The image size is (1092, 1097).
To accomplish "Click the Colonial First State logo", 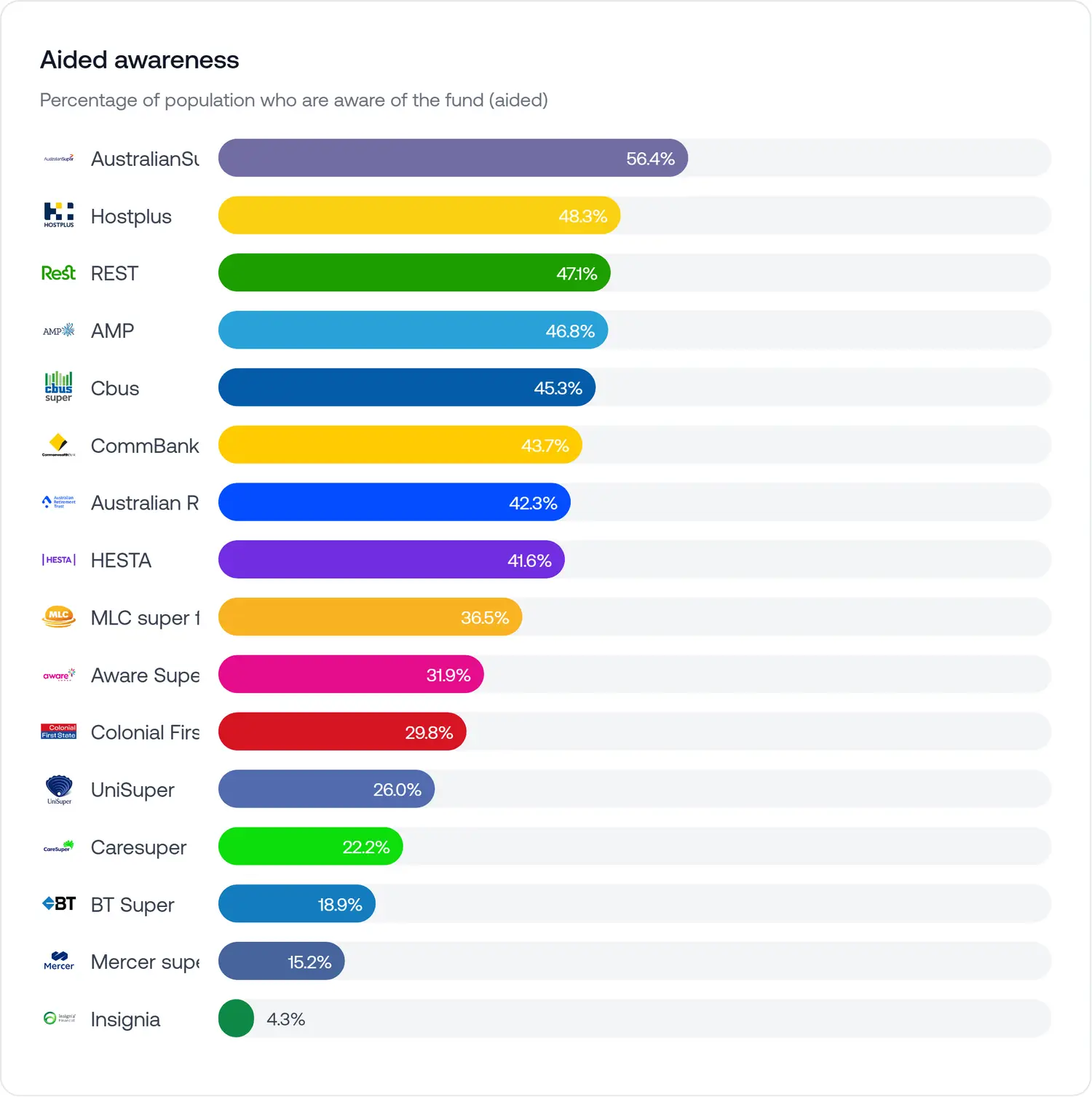I will point(58,732).
